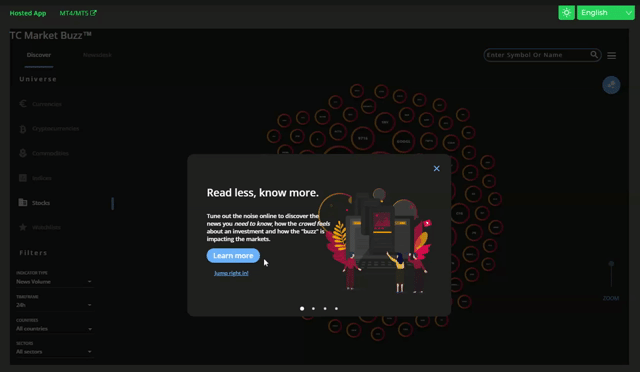
Task: Click the Watchlists star icon
Action: pyautogui.click(x=23, y=227)
